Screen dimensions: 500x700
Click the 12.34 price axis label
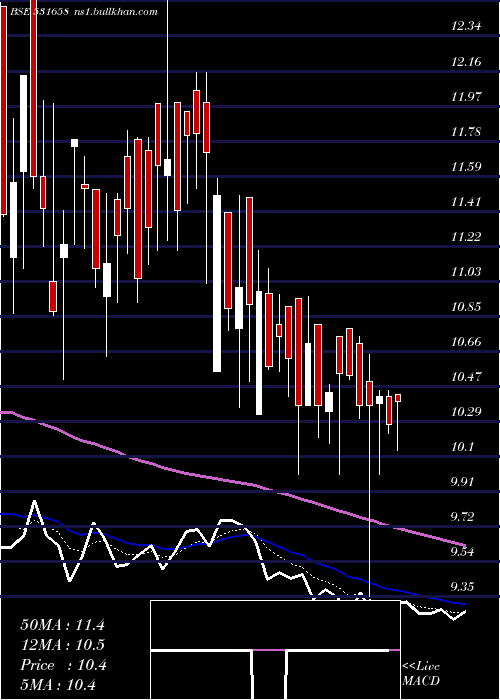click(x=466, y=26)
